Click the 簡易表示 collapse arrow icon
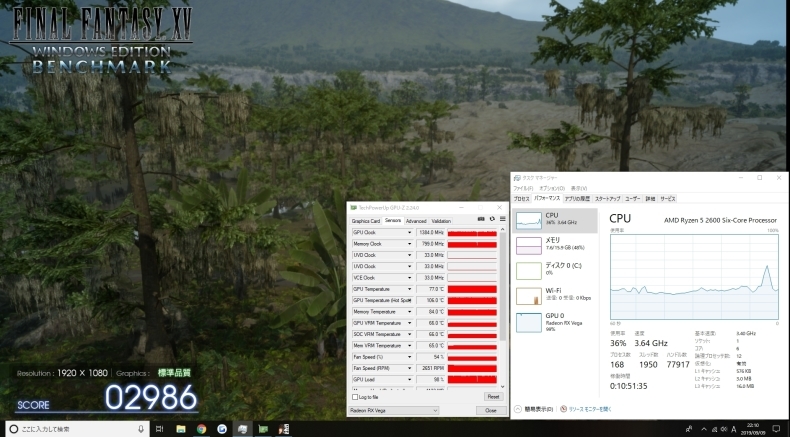790x437 pixels. [x=518, y=409]
